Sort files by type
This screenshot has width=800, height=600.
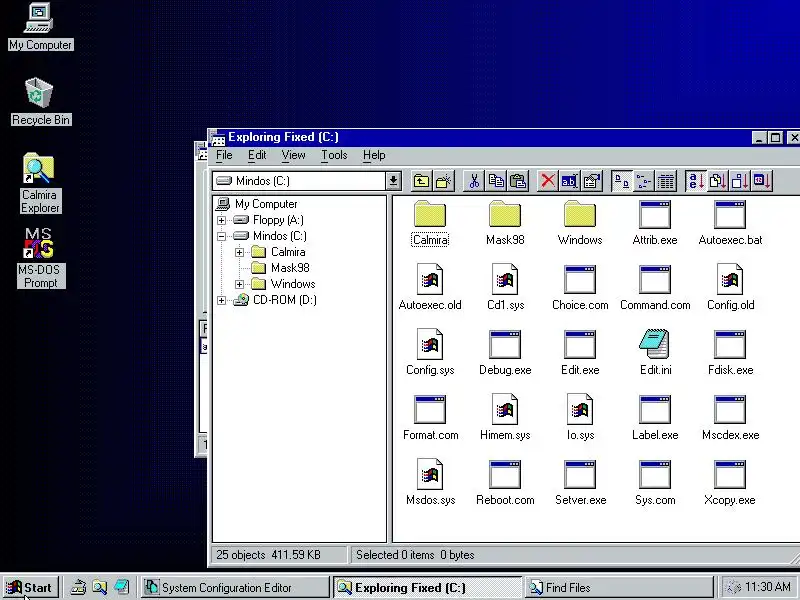point(718,181)
